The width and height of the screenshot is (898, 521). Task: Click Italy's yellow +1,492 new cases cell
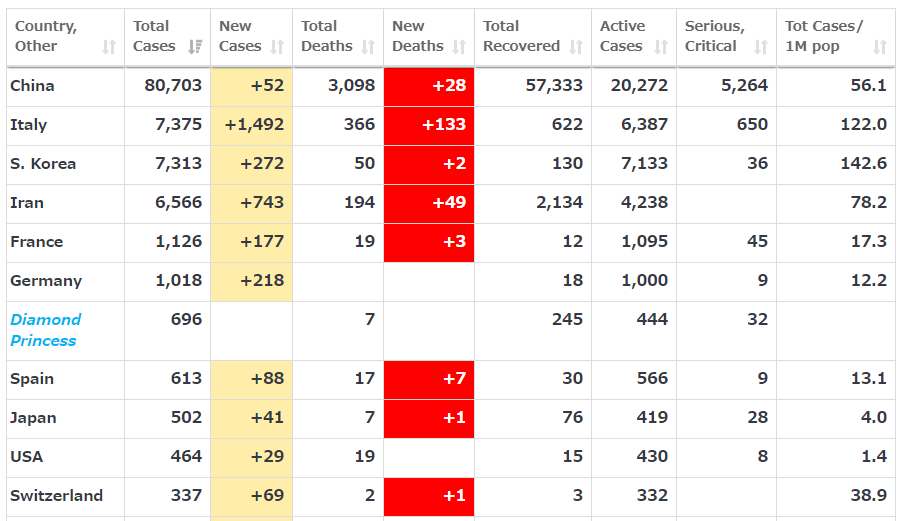point(252,125)
